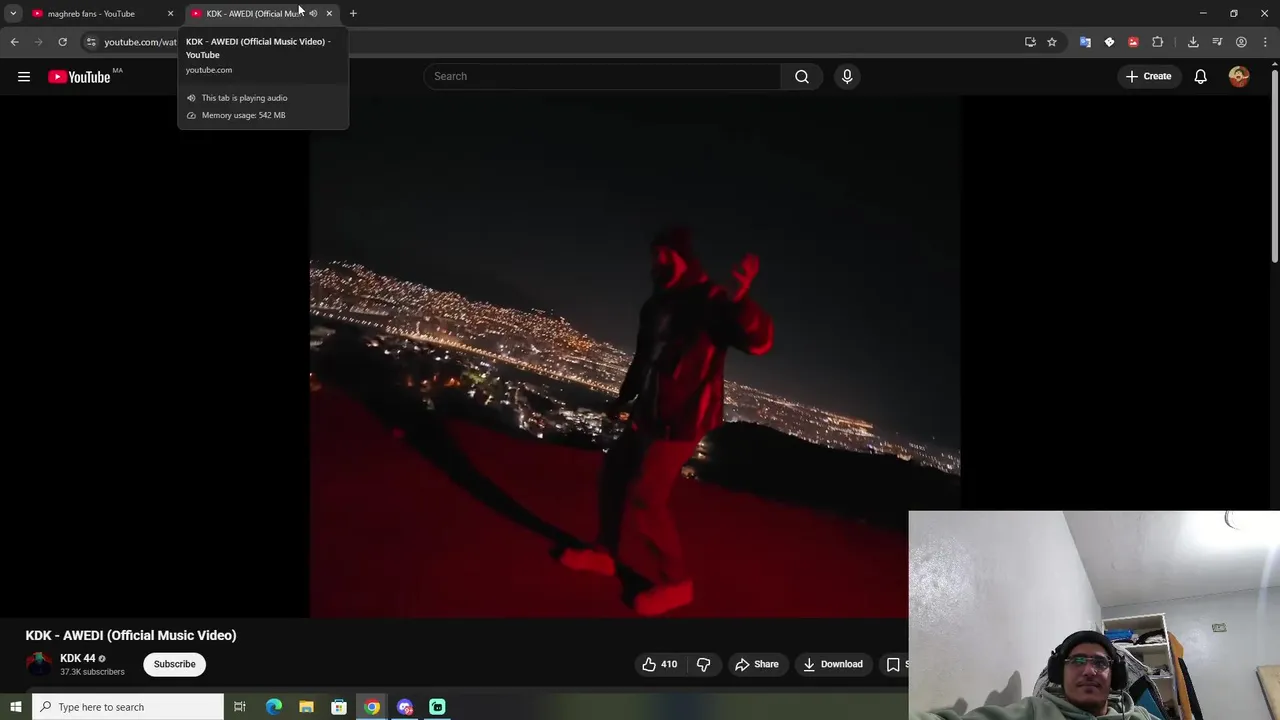Image resolution: width=1280 pixels, height=720 pixels.
Task: Launch Microsoft Edge from taskbar
Action: tap(273, 707)
